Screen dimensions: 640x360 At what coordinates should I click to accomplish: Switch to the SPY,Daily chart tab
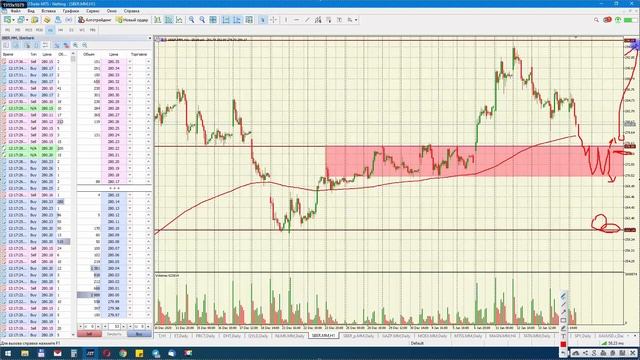(582, 336)
